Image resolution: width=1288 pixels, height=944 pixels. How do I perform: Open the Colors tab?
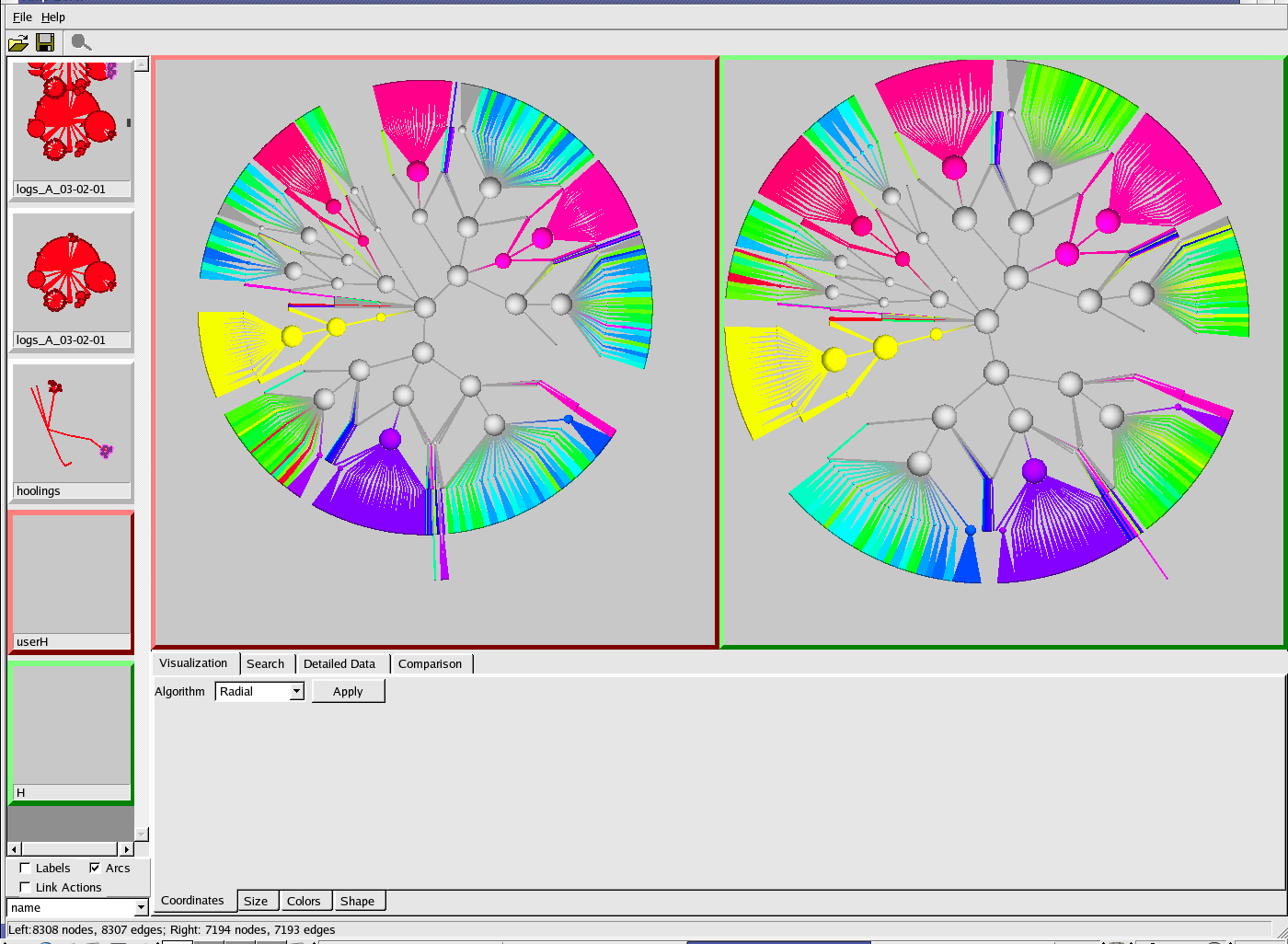pos(304,901)
